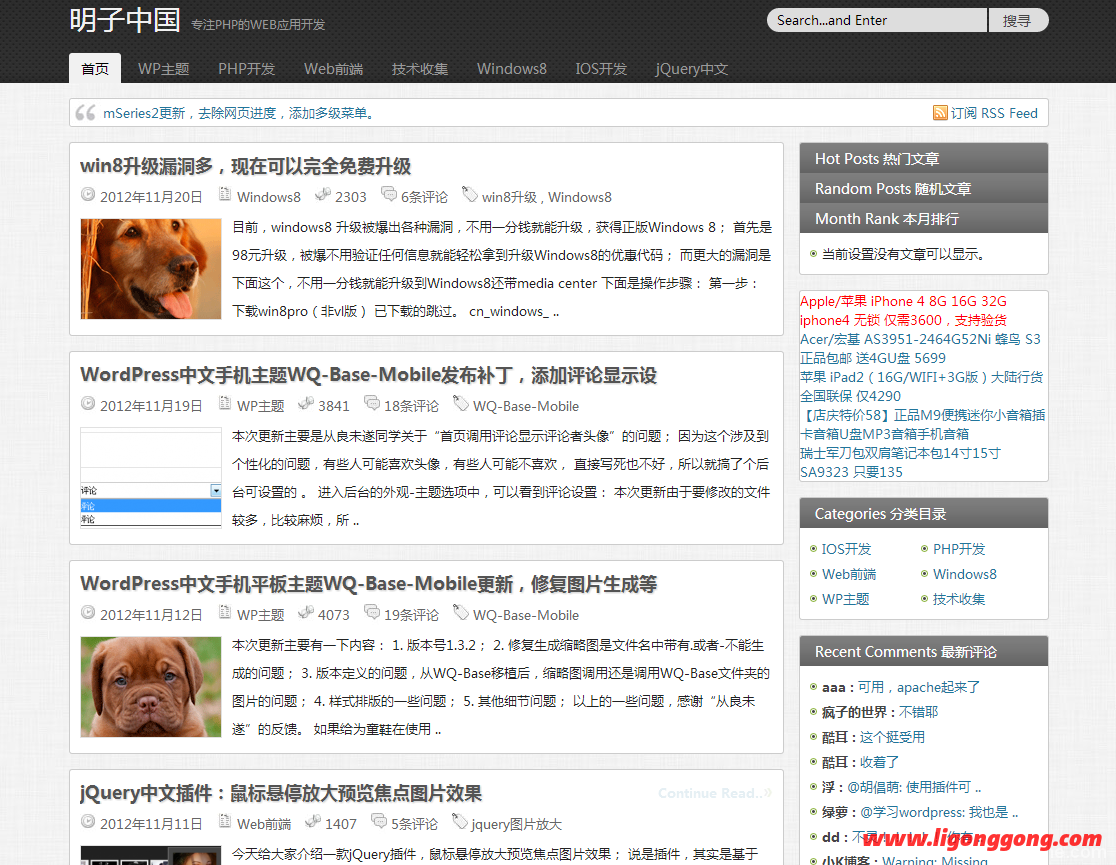1116x865 pixels.
Task: Open 苹果 iPad2 ad link
Action: 922,386
